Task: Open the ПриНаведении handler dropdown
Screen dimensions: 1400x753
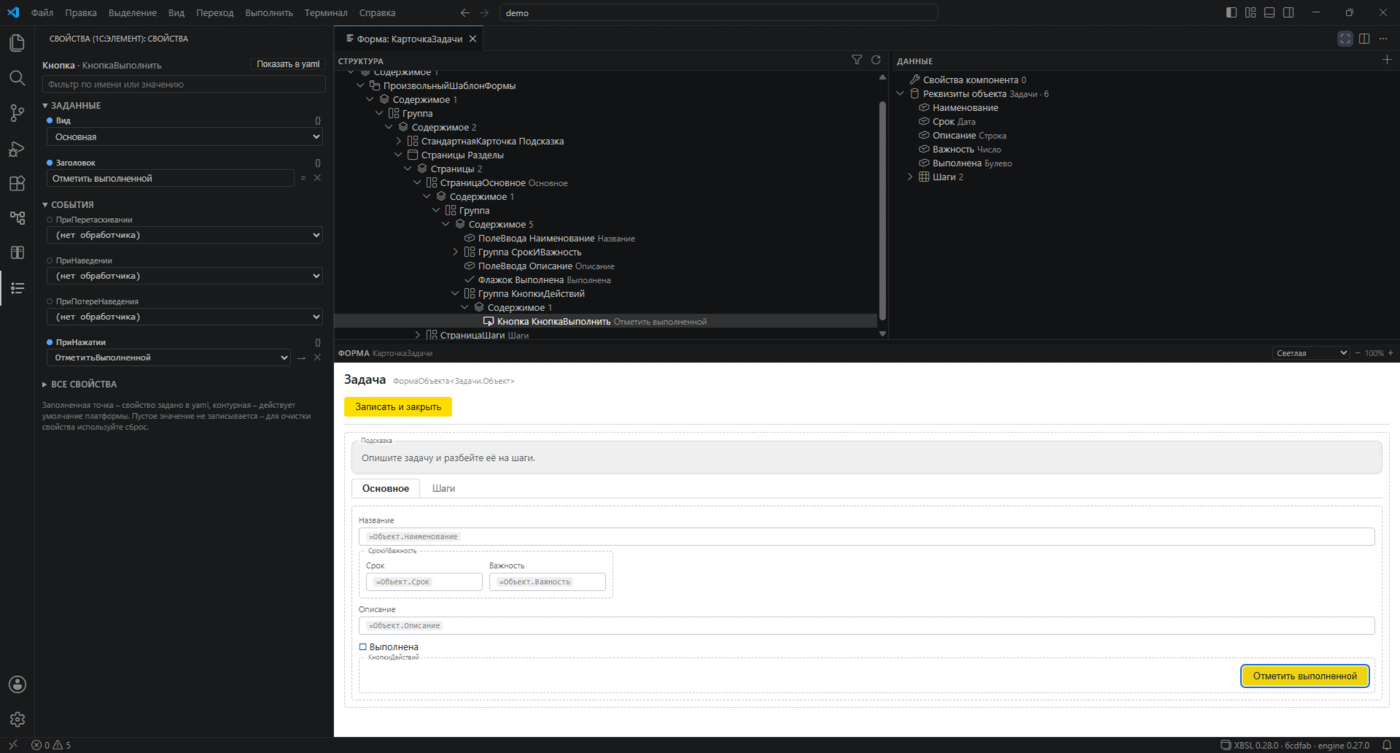Action: click(x=184, y=276)
